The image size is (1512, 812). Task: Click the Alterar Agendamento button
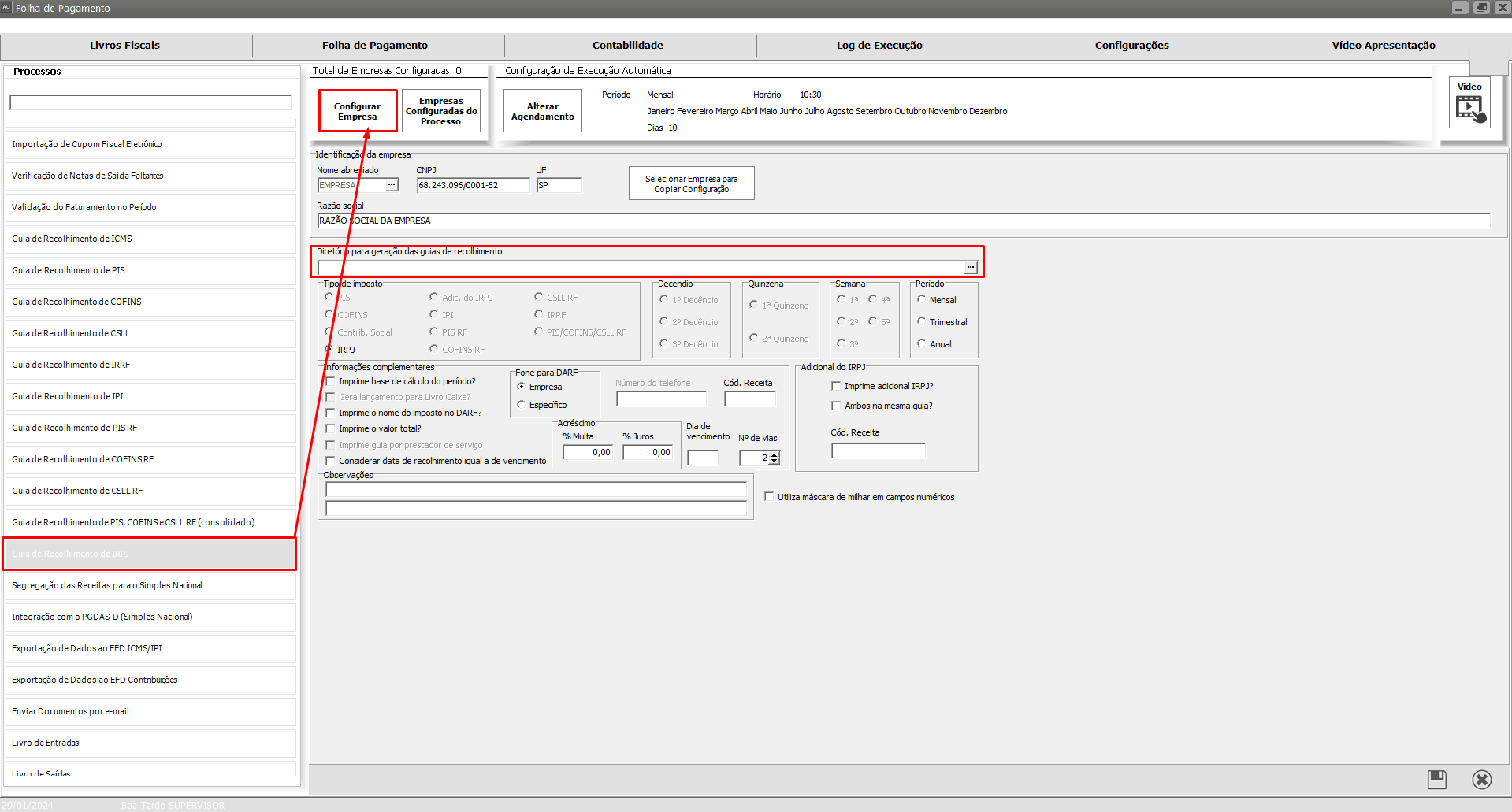click(543, 111)
